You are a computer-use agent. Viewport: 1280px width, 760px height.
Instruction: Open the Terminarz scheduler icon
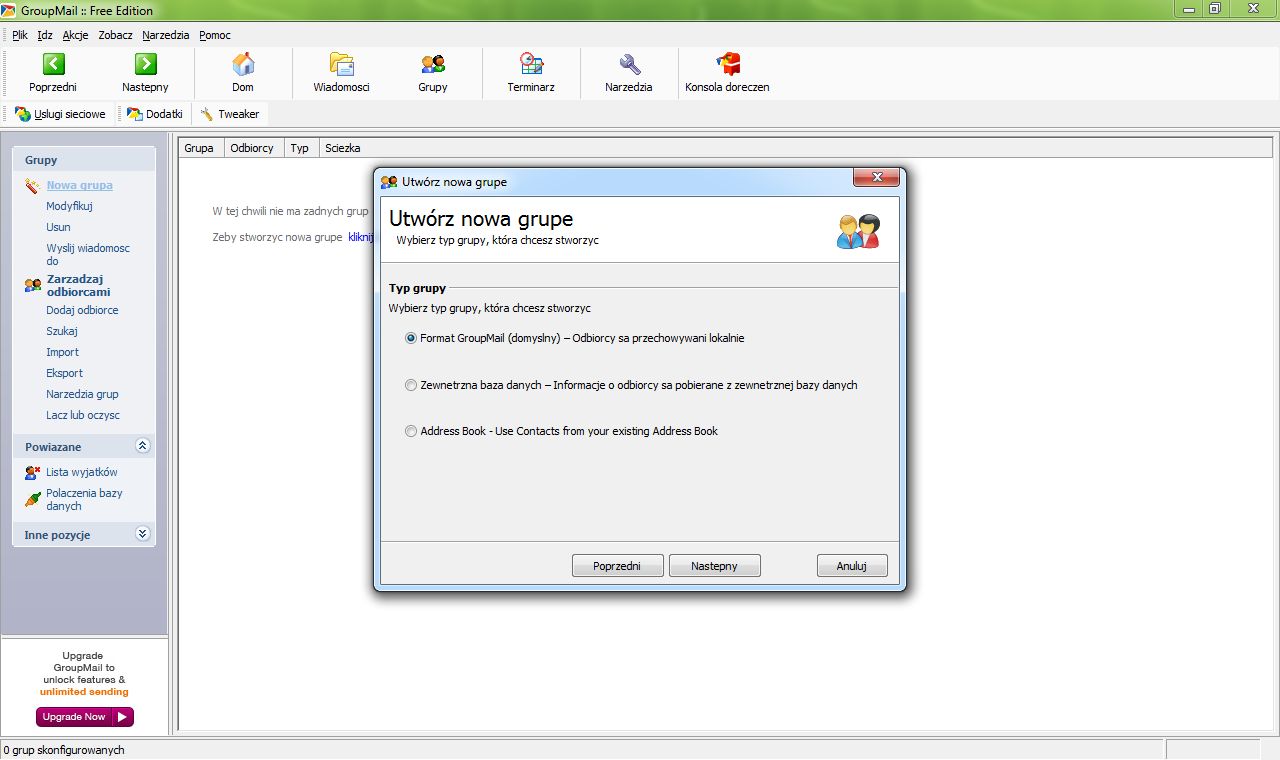point(531,64)
